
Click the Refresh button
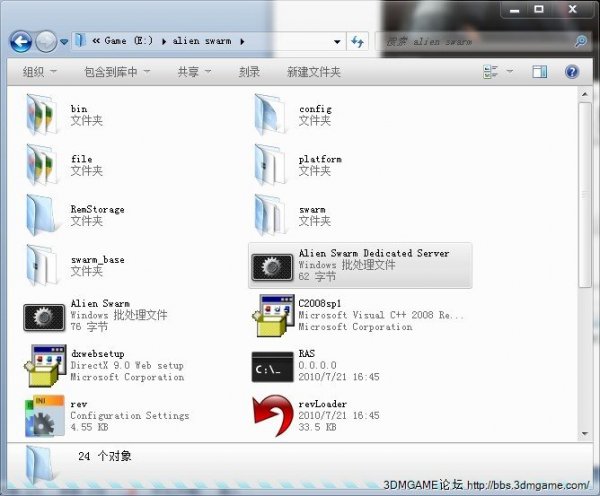(357, 41)
